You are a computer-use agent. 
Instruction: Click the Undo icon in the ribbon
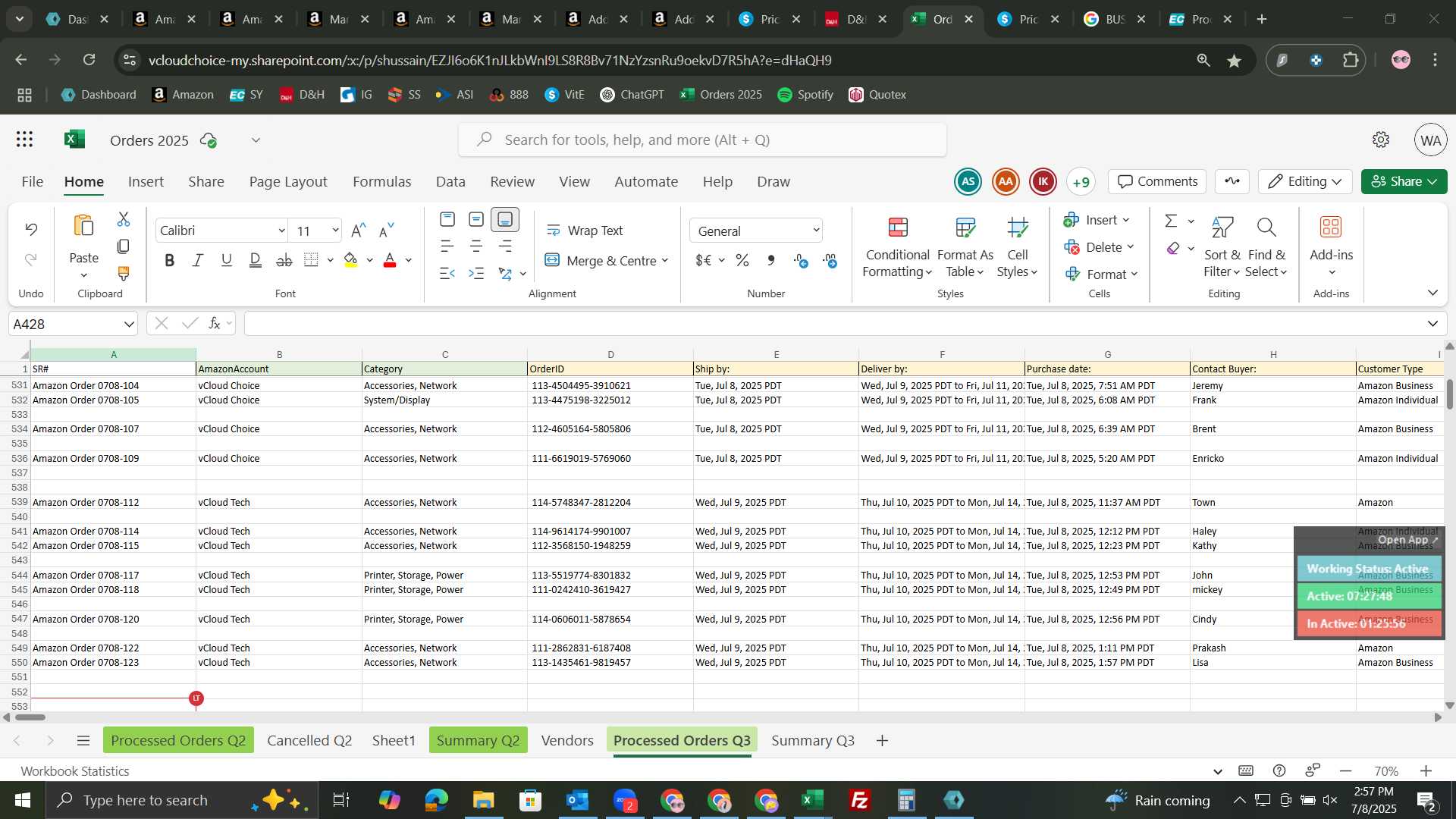(31, 229)
